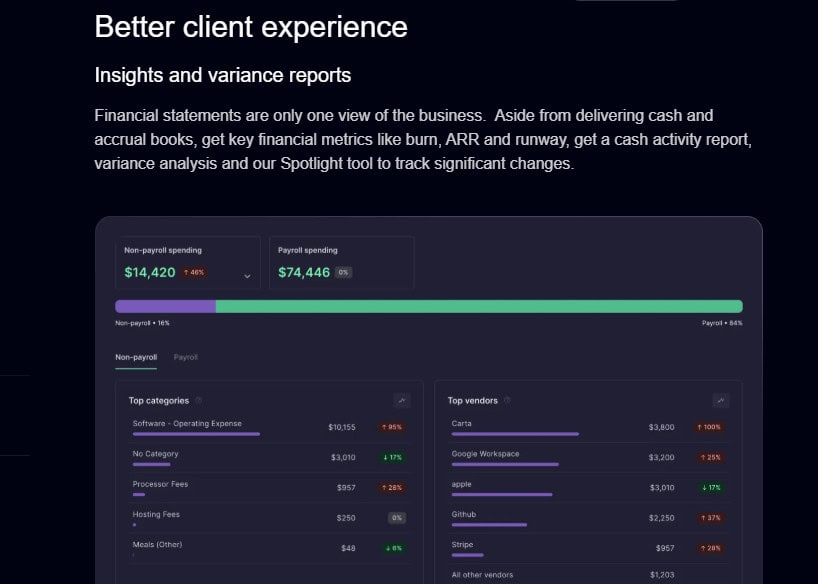Click the 25% increase badge for Google Workspace
This screenshot has width=818, height=584.
point(711,457)
